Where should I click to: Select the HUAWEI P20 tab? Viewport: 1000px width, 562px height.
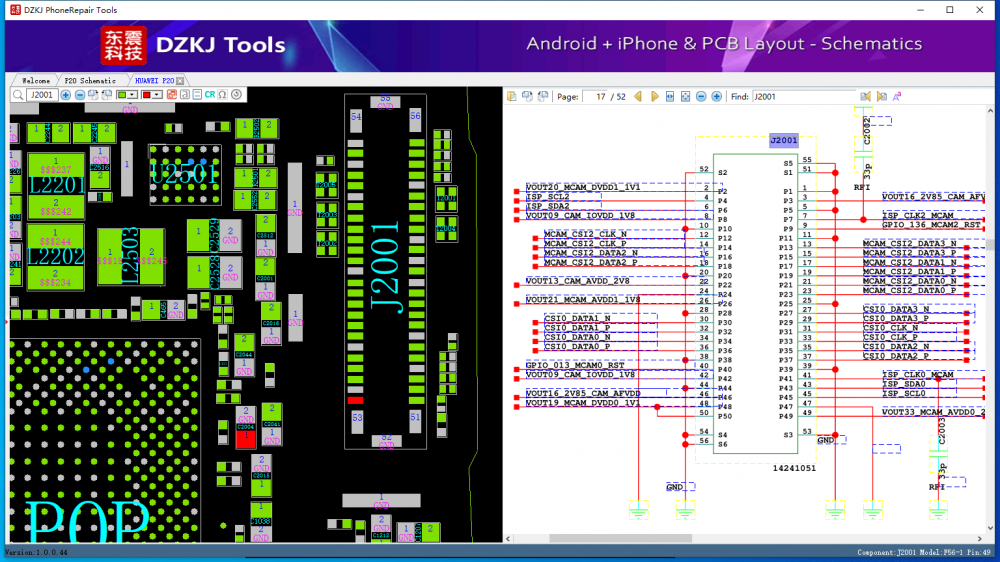click(154, 81)
